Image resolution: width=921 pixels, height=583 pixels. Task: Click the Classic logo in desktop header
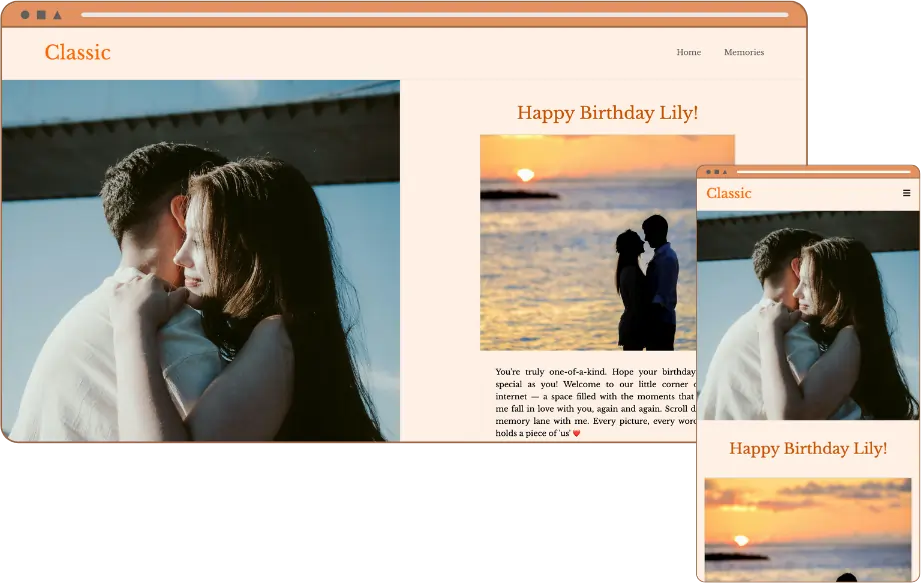tap(77, 53)
